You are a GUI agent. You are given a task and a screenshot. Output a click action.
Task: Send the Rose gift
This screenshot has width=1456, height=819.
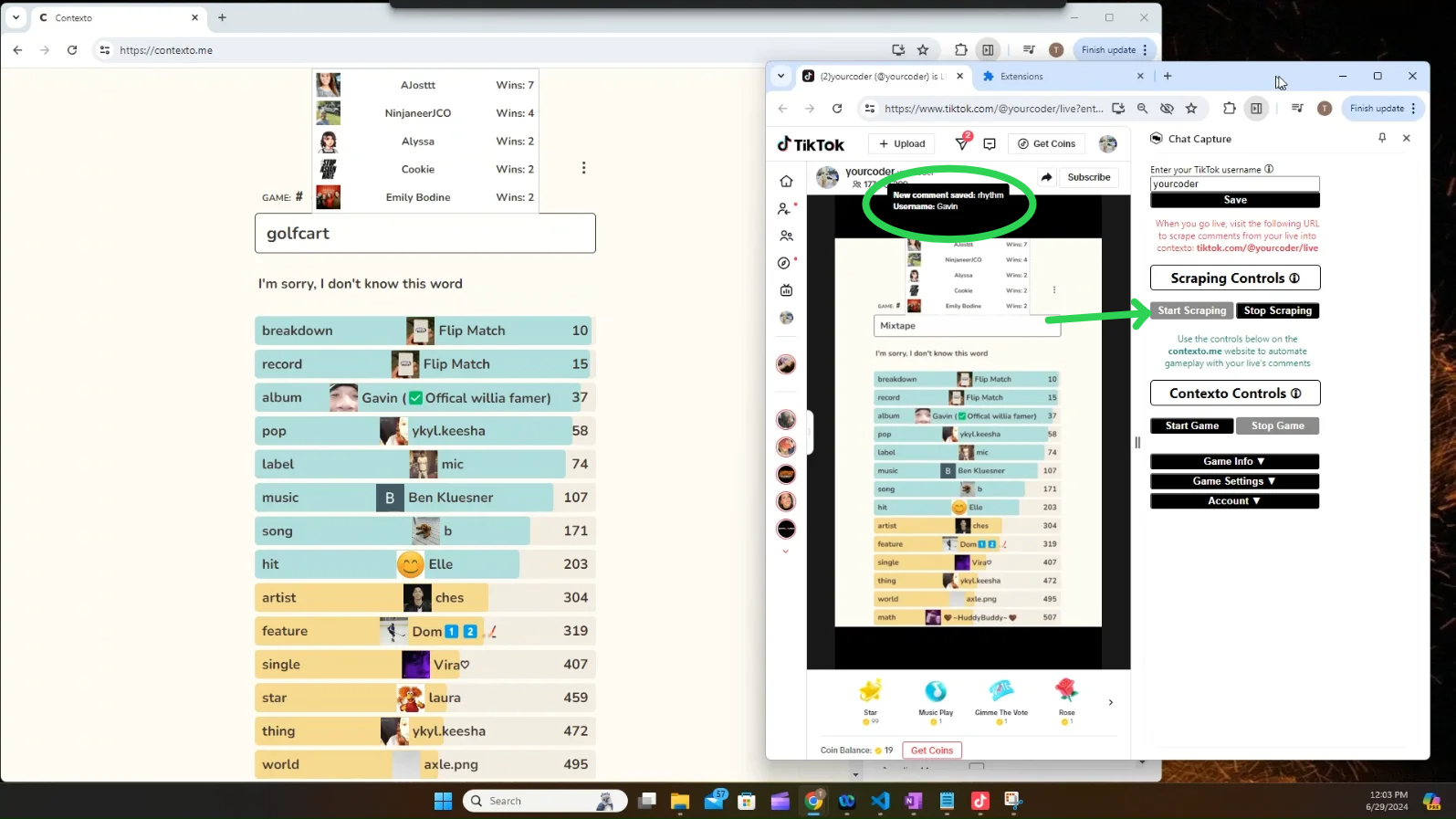point(1066,701)
